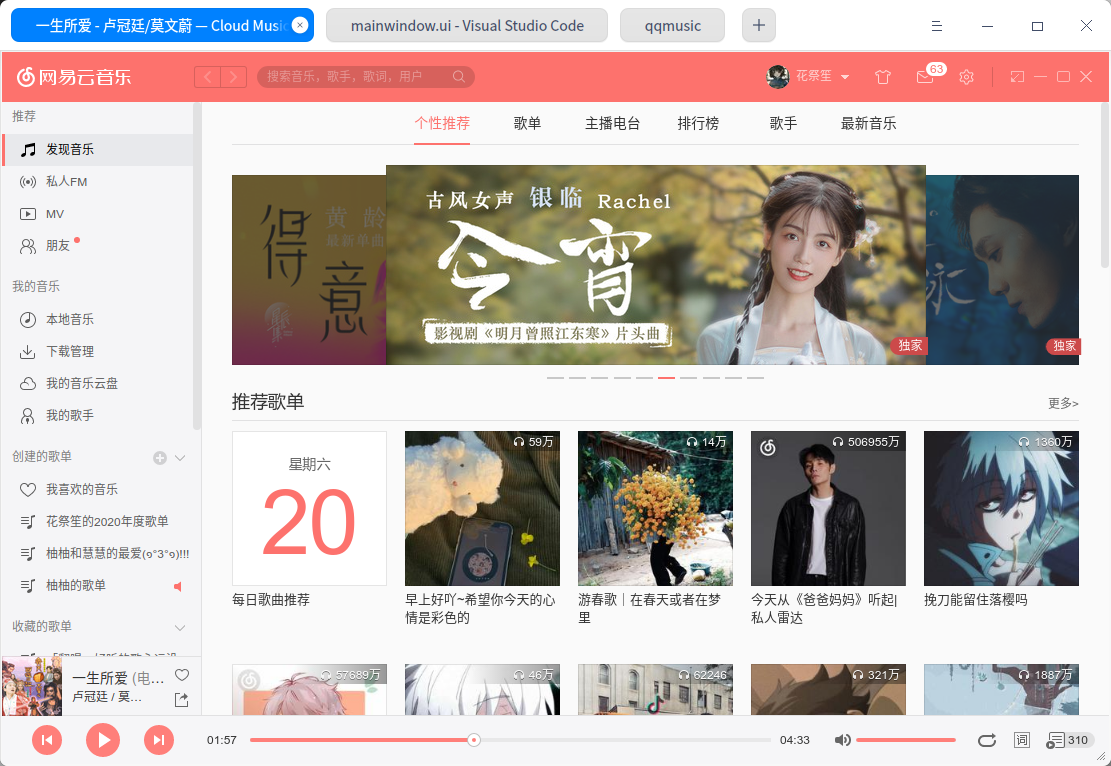Image resolution: width=1111 pixels, height=766 pixels.
Task: Open the 挽刀能留住落樱吗 playlist cover
Action: pos(1001,508)
